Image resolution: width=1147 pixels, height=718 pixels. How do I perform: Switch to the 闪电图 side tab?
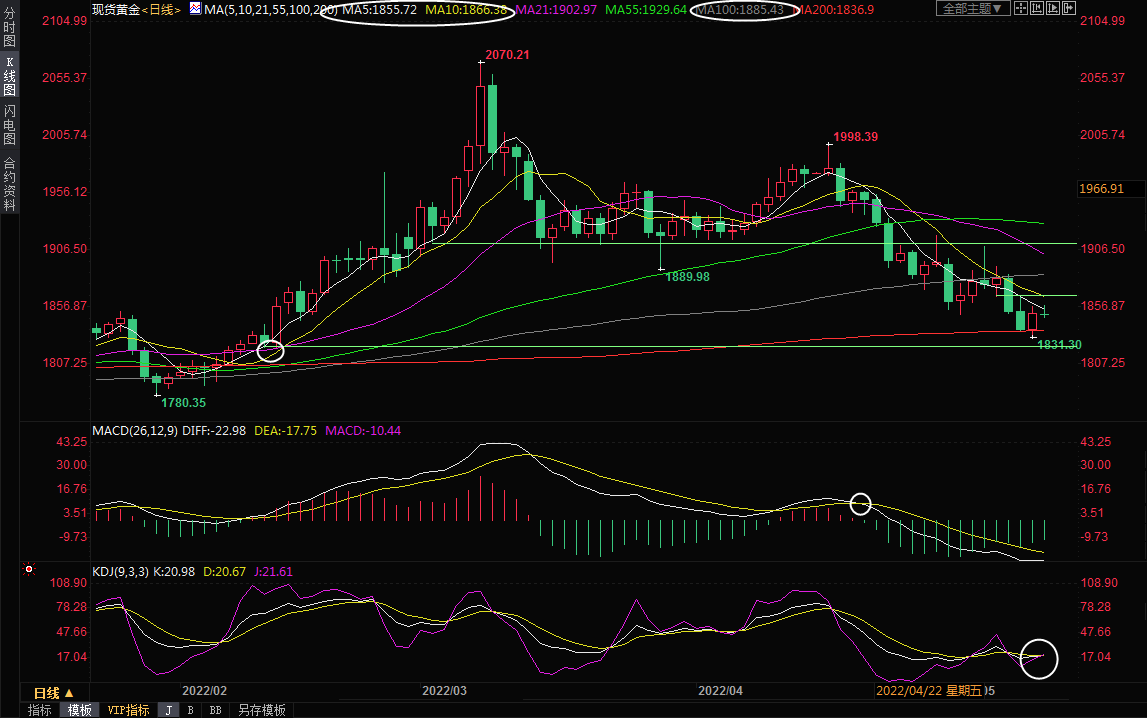pyautogui.click(x=9, y=125)
